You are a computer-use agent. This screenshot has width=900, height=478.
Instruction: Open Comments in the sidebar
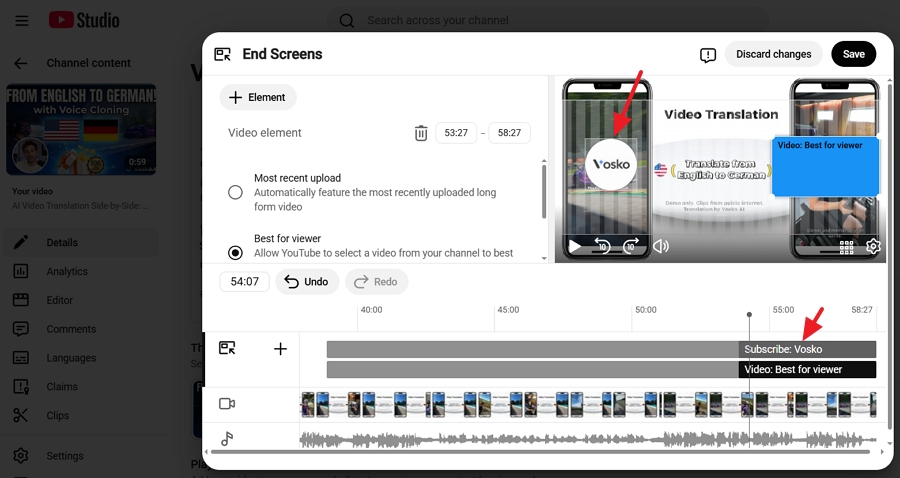point(80,329)
